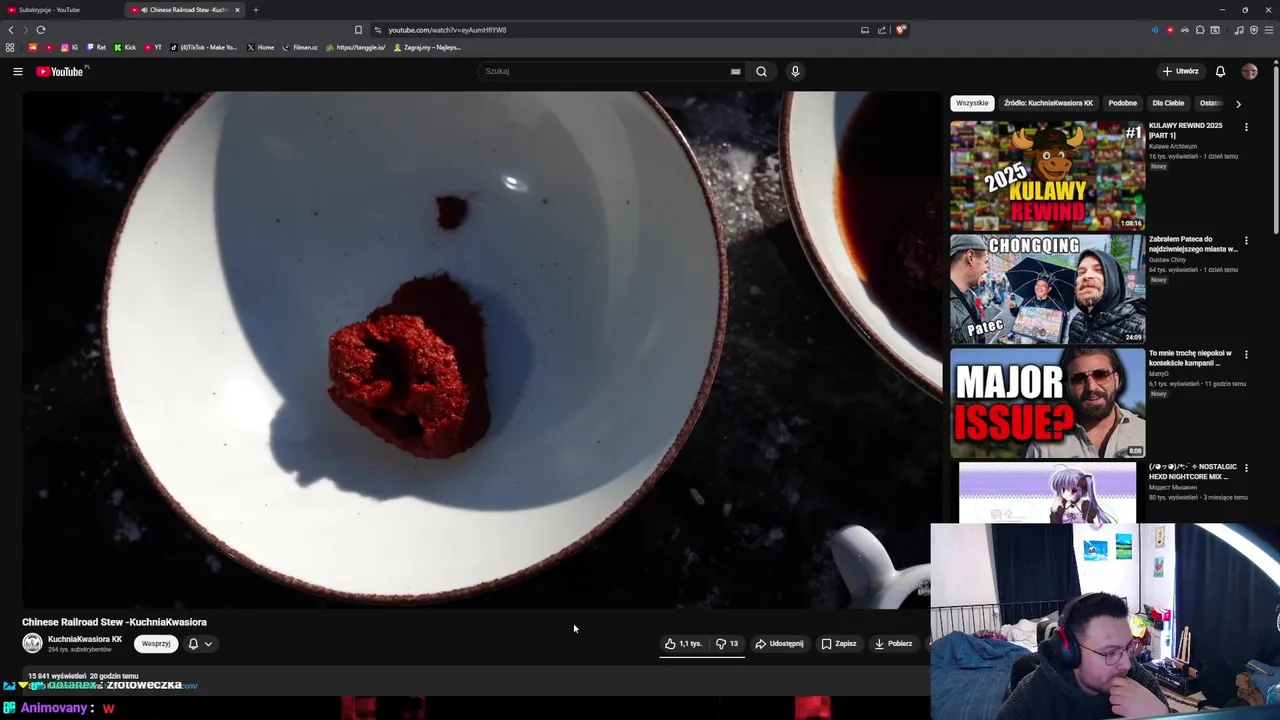This screenshot has height=720, width=1280.
Task: Open Filman.cc bookmark
Action: point(301,47)
